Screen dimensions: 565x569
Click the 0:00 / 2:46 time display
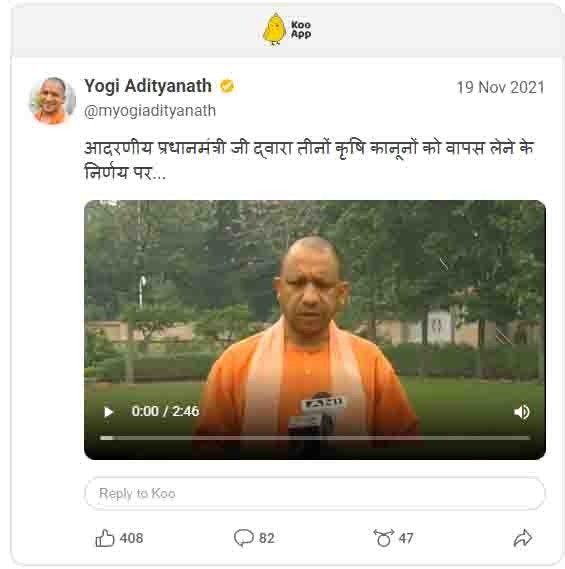tap(165, 412)
